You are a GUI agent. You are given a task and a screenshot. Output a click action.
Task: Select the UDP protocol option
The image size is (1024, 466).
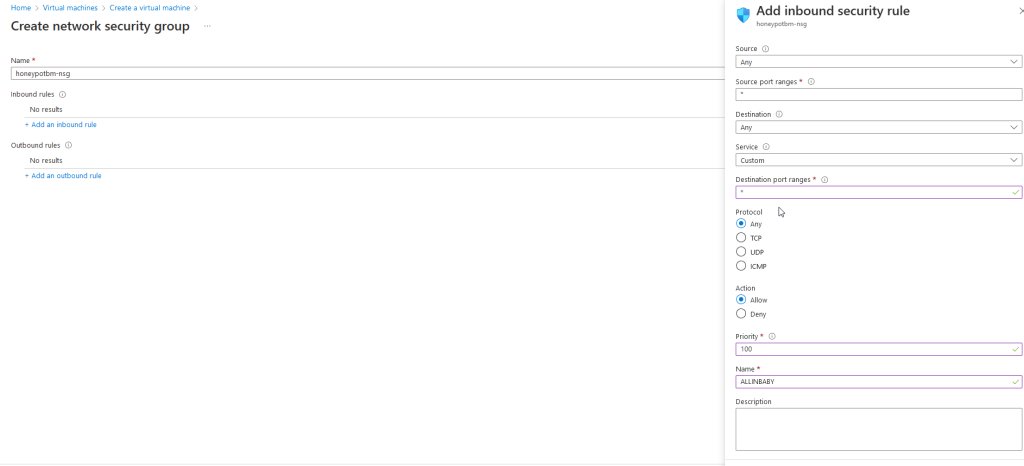click(741, 252)
